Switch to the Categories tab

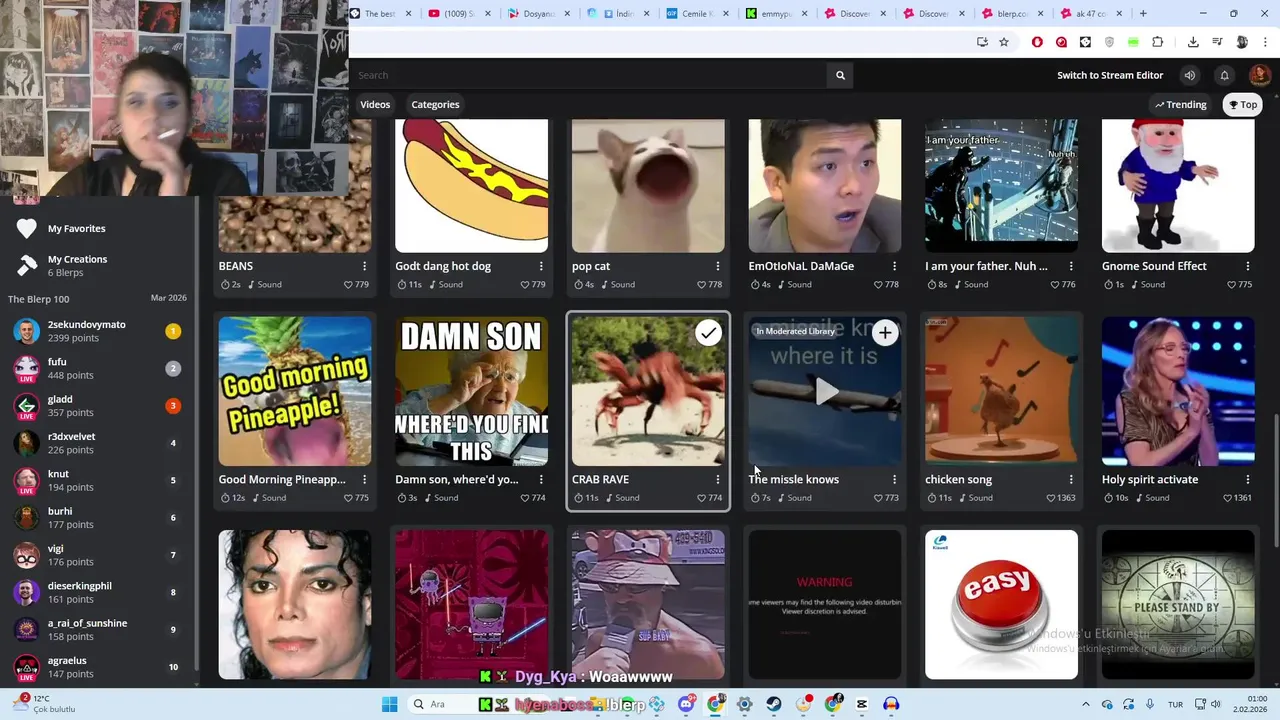pos(435,104)
